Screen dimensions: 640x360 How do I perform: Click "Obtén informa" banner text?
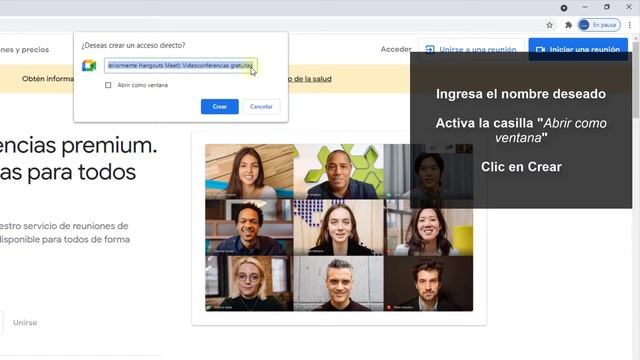[x=48, y=79]
